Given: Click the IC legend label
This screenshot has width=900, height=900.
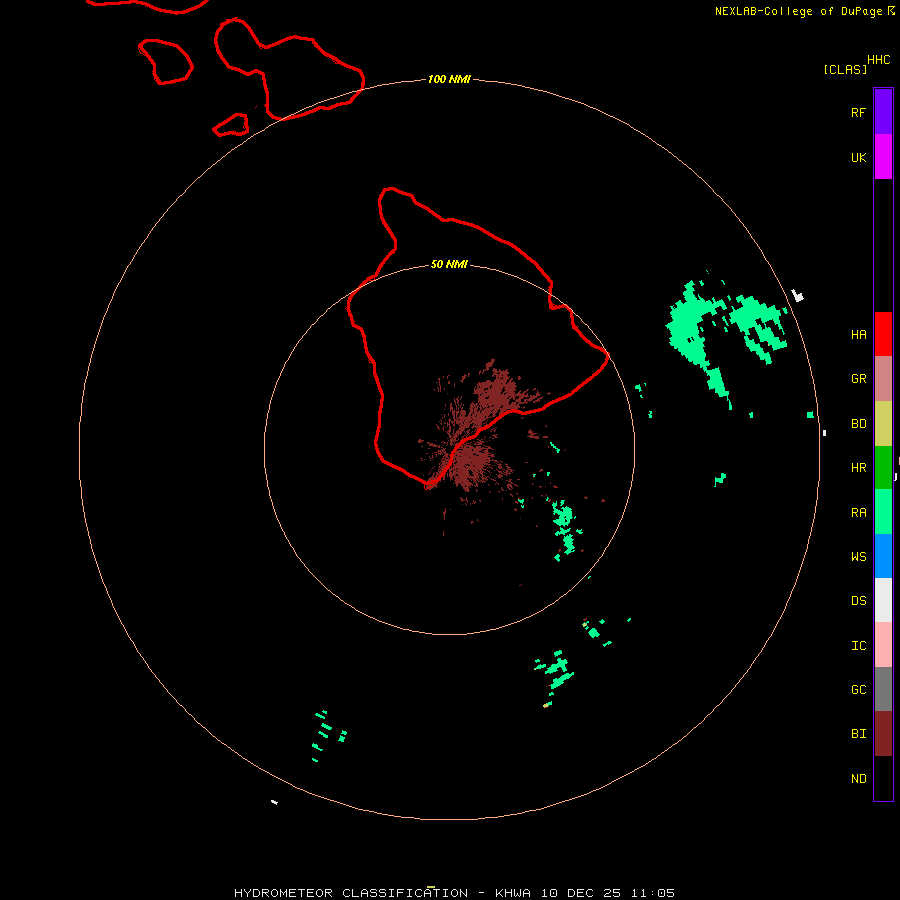Looking at the screenshot, I should click(x=858, y=646).
